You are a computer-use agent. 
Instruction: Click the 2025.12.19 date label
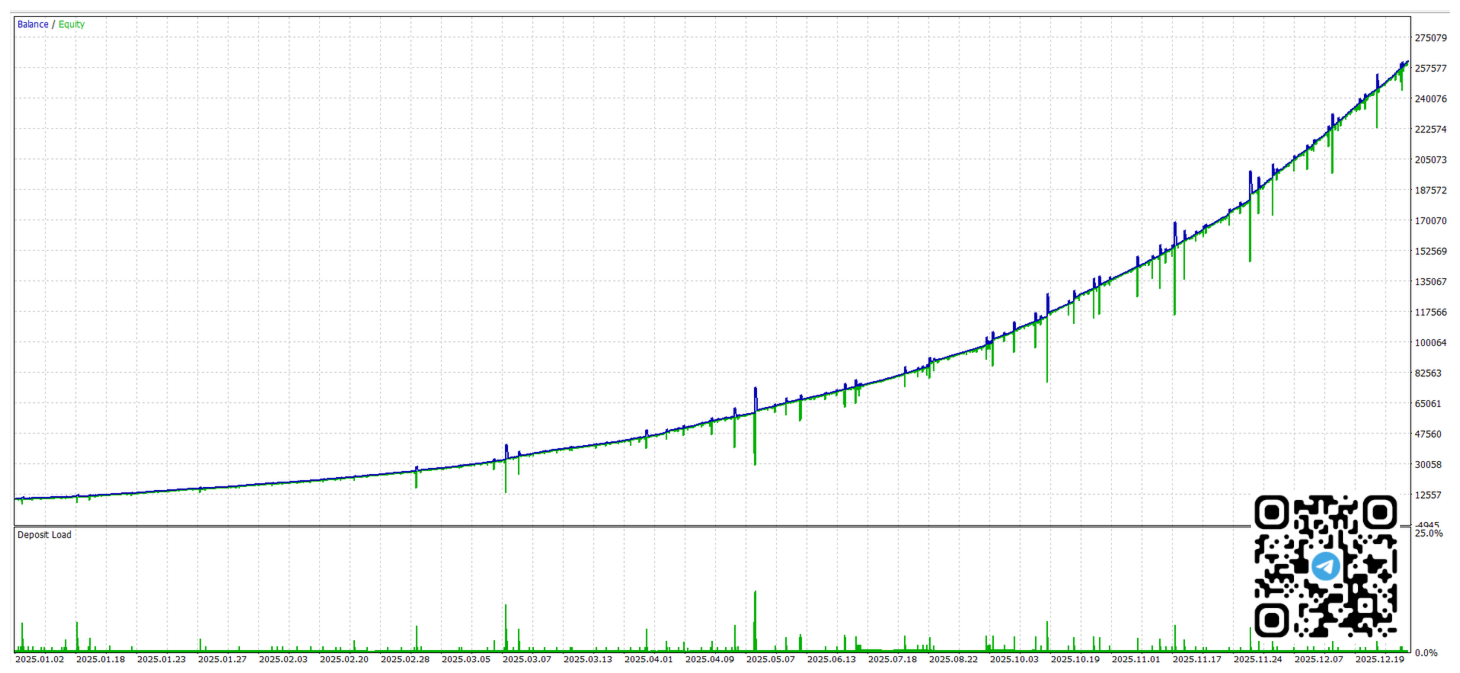click(1382, 660)
